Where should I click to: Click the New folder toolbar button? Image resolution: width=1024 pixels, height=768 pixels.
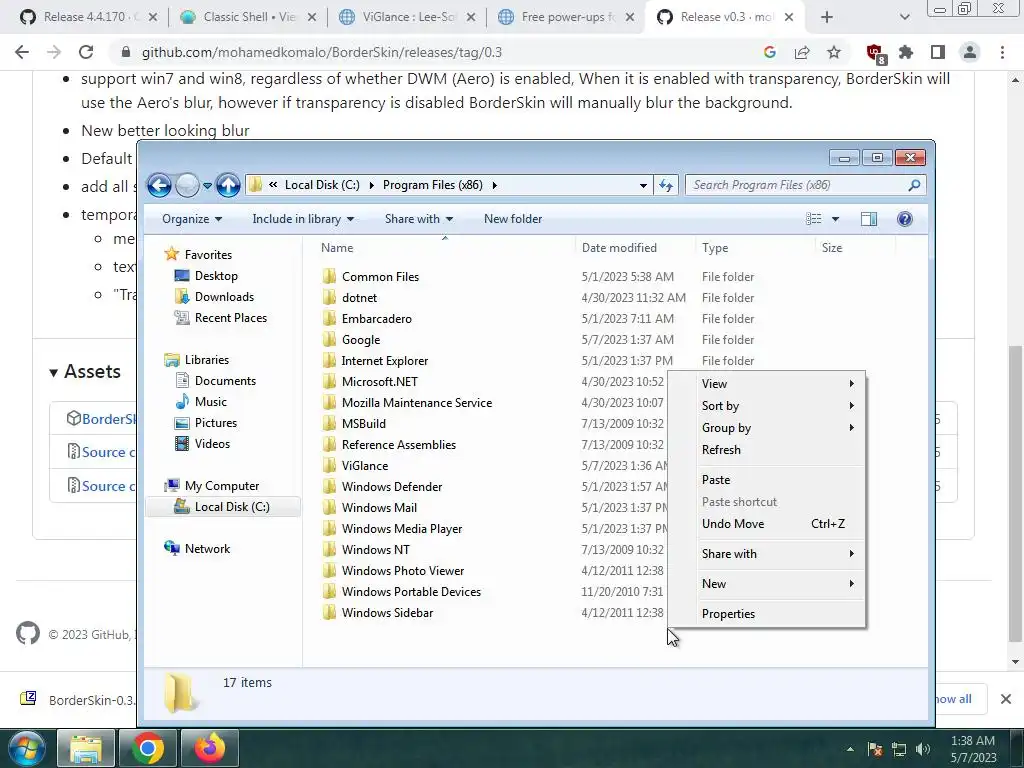point(513,219)
